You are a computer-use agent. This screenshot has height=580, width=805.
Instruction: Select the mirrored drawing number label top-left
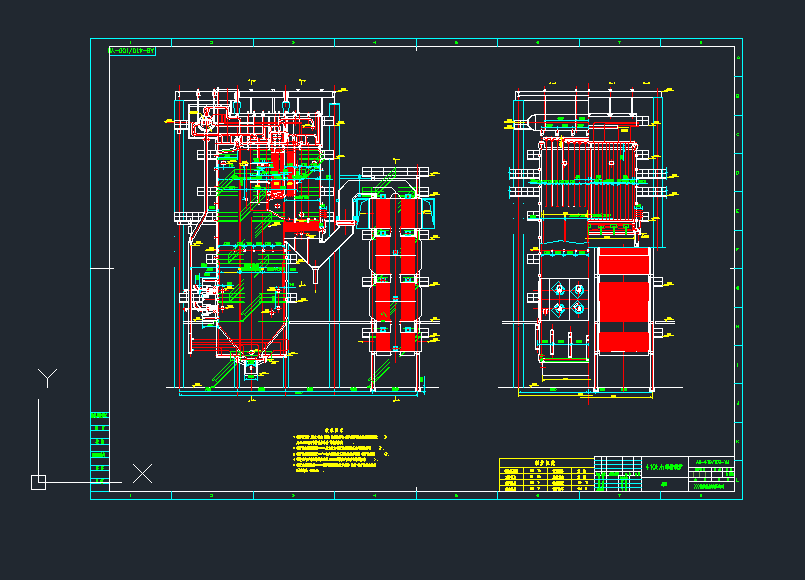point(132,48)
